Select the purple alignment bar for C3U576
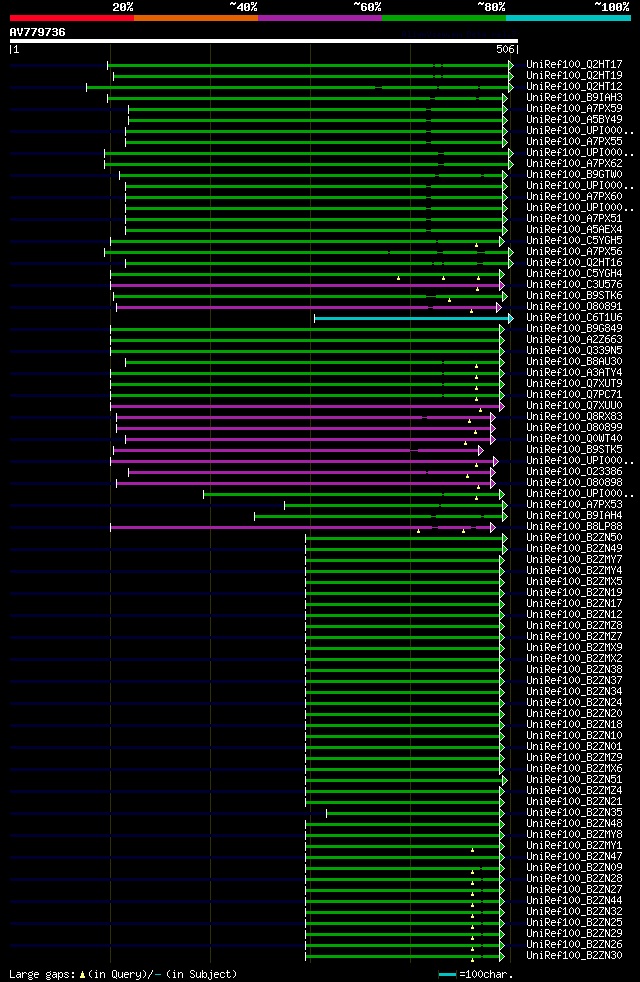This screenshot has width=640, height=982. point(307,286)
